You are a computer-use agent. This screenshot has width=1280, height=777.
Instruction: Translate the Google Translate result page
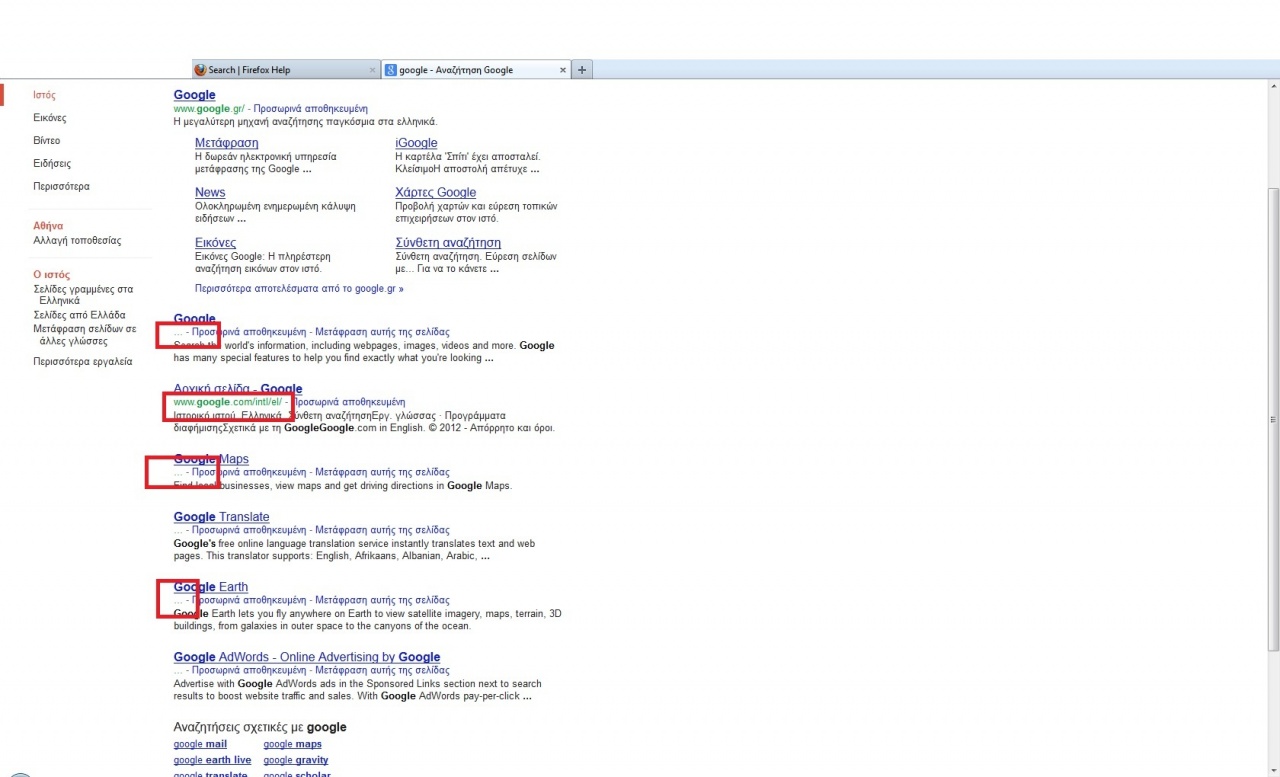tap(382, 530)
